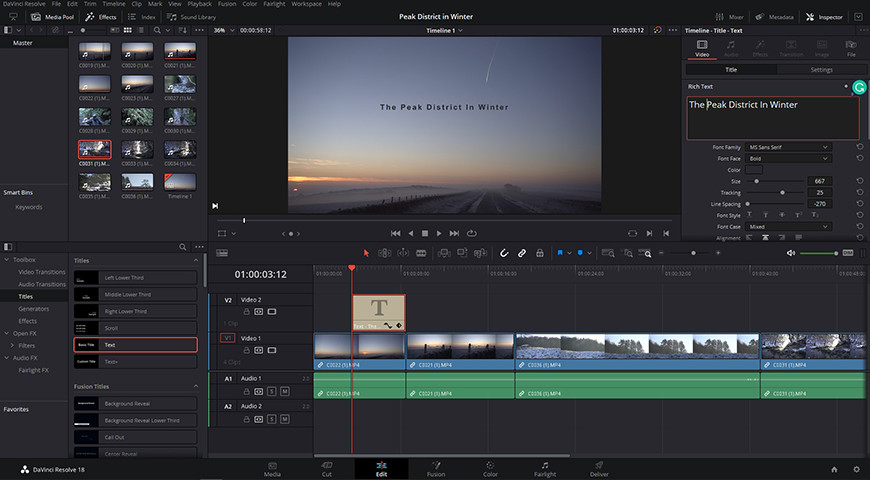Toggle the timeline Snapping magnet icon
The image size is (870, 480).
pyautogui.click(x=504, y=253)
